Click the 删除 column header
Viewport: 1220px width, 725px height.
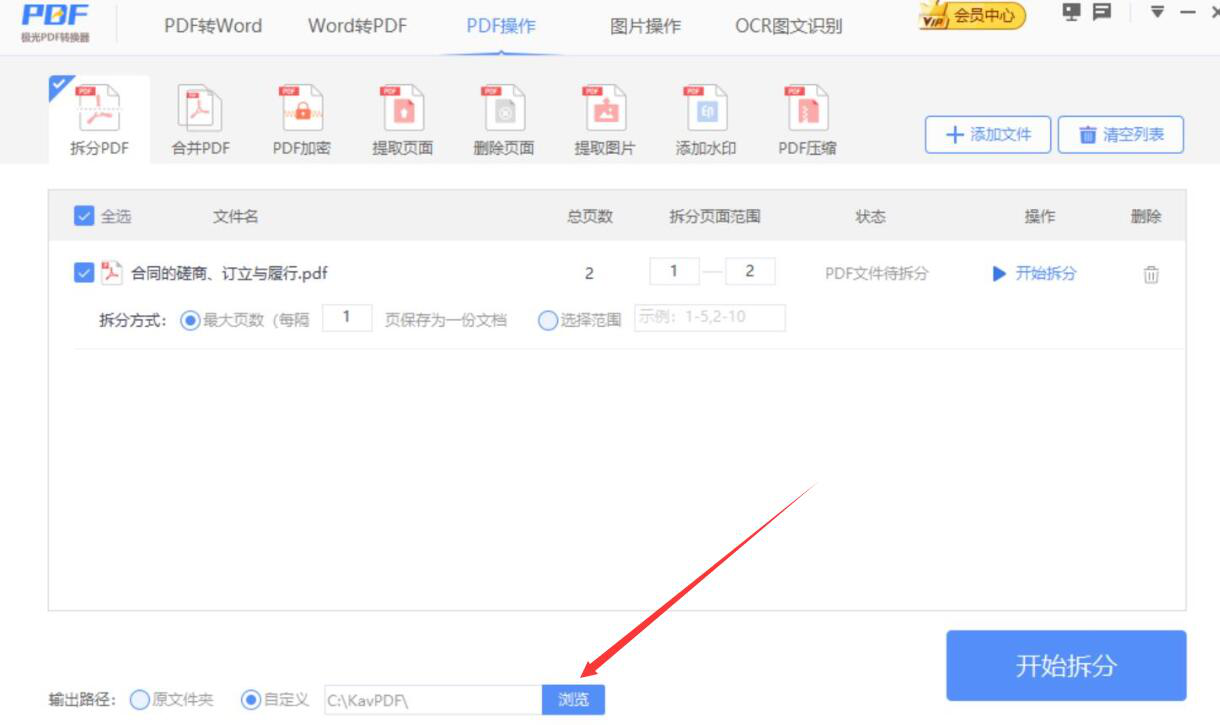[1146, 216]
